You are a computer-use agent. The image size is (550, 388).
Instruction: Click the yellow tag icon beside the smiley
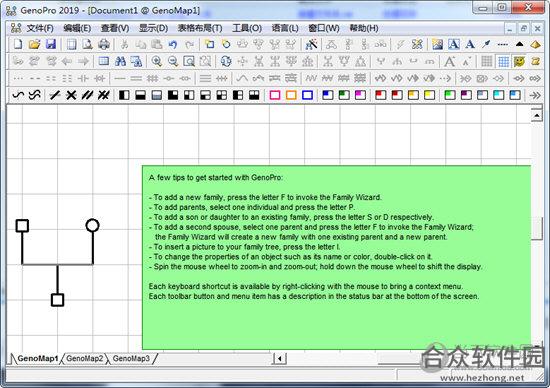(535, 61)
